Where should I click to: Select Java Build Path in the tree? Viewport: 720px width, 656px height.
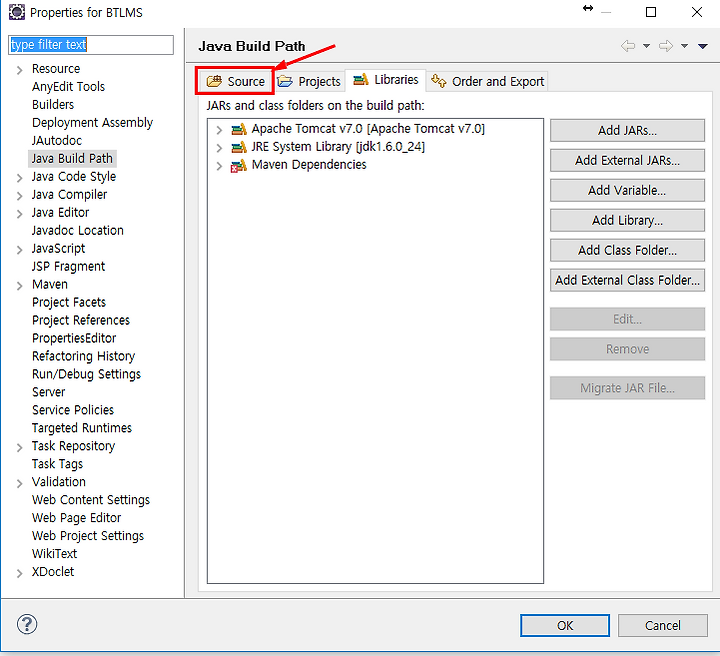[72, 158]
